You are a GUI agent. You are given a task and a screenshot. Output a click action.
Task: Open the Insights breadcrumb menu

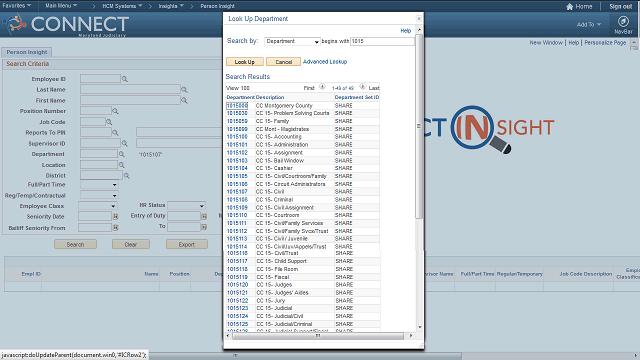tap(171, 6)
